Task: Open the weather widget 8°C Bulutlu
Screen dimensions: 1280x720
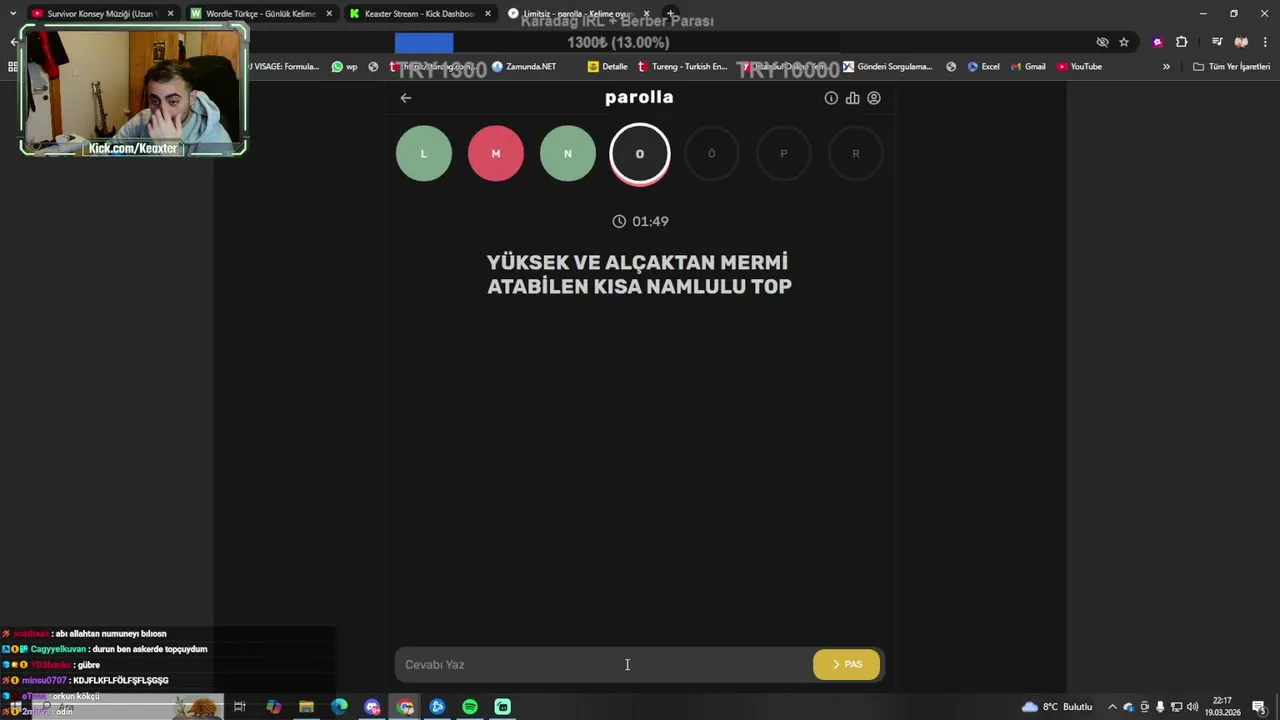Action: [x=1057, y=707]
